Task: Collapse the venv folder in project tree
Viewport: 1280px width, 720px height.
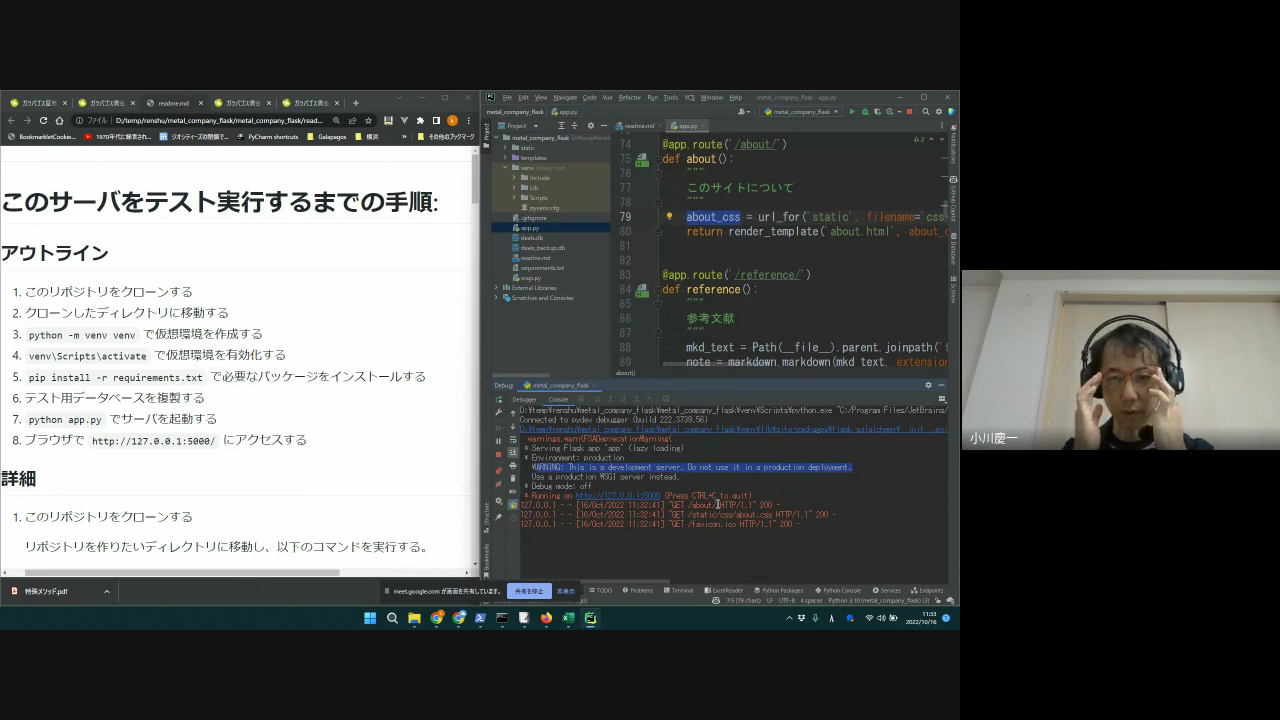Action: (x=506, y=168)
